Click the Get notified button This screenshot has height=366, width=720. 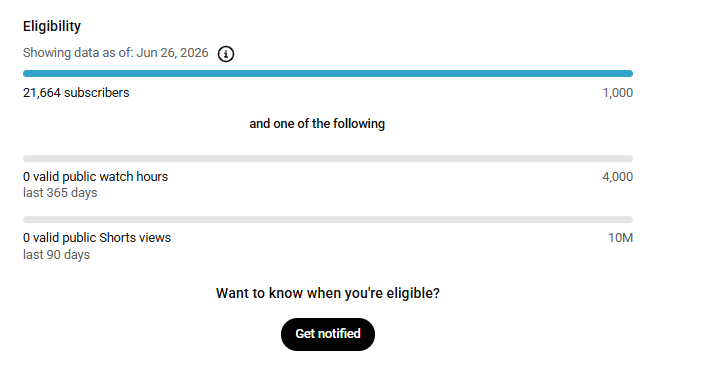328,334
